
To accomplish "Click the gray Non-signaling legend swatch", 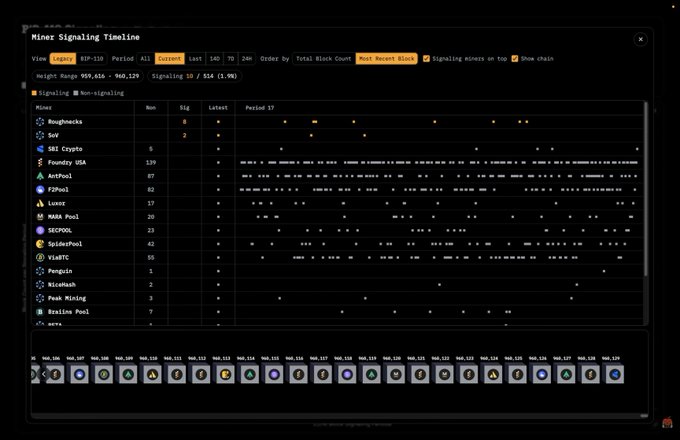I will [76, 93].
